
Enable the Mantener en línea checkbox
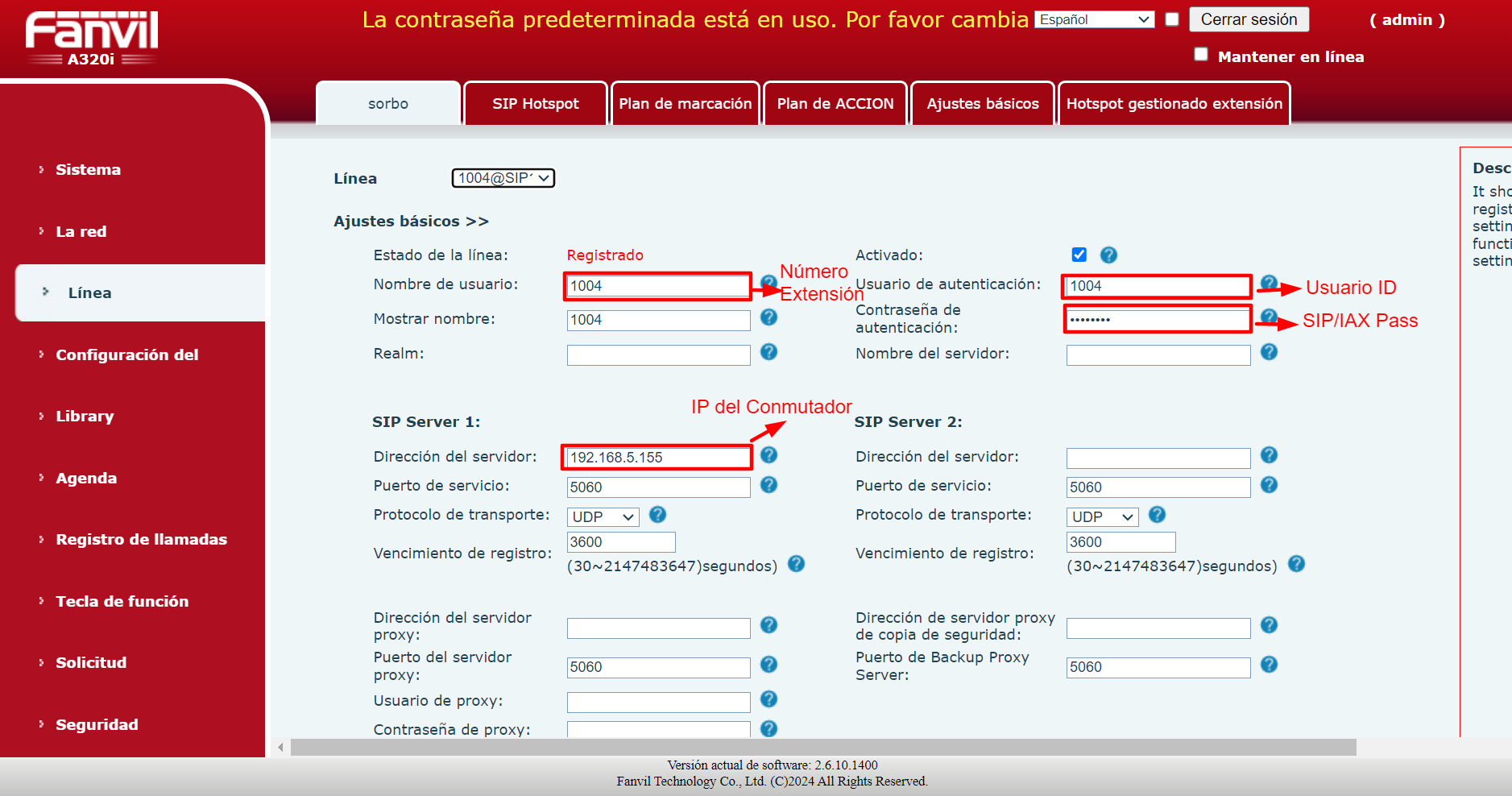(1201, 54)
